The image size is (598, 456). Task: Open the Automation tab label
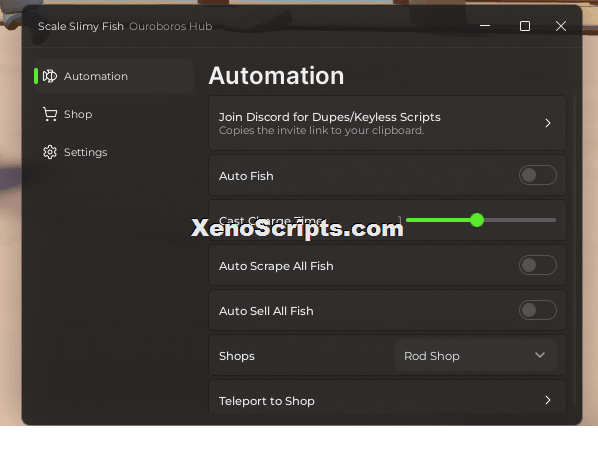pos(96,76)
